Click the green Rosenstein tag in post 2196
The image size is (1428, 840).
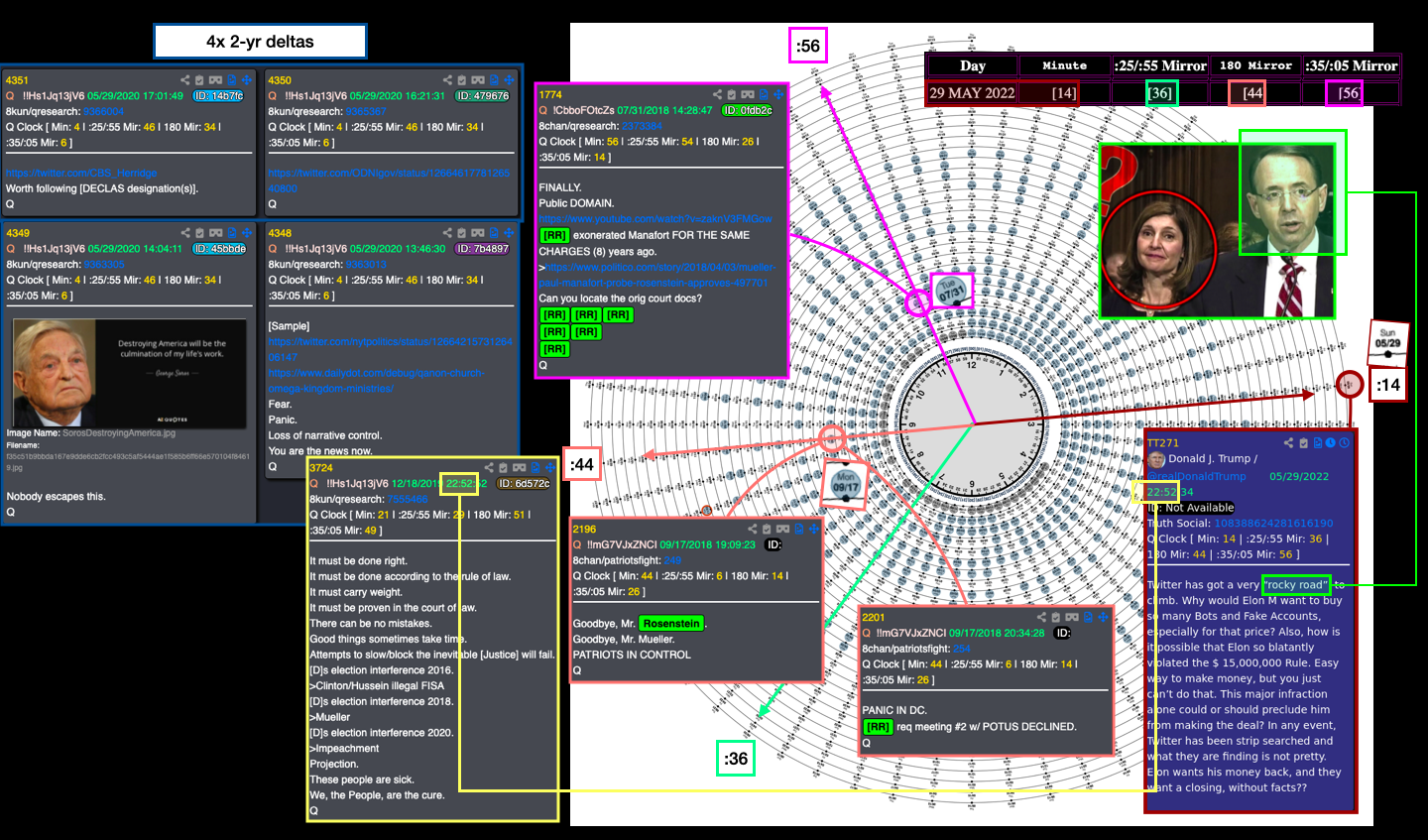click(x=671, y=623)
